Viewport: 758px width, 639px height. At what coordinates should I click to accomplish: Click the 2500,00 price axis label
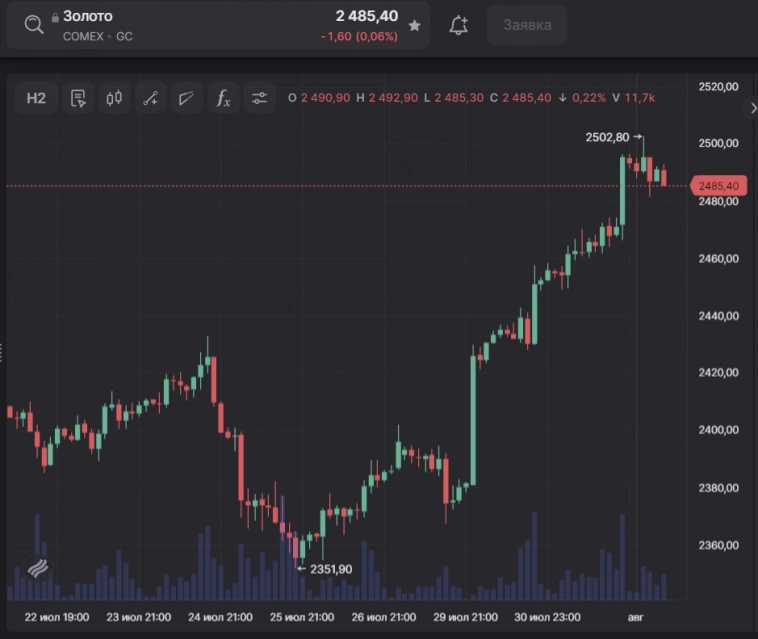point(718,143)
